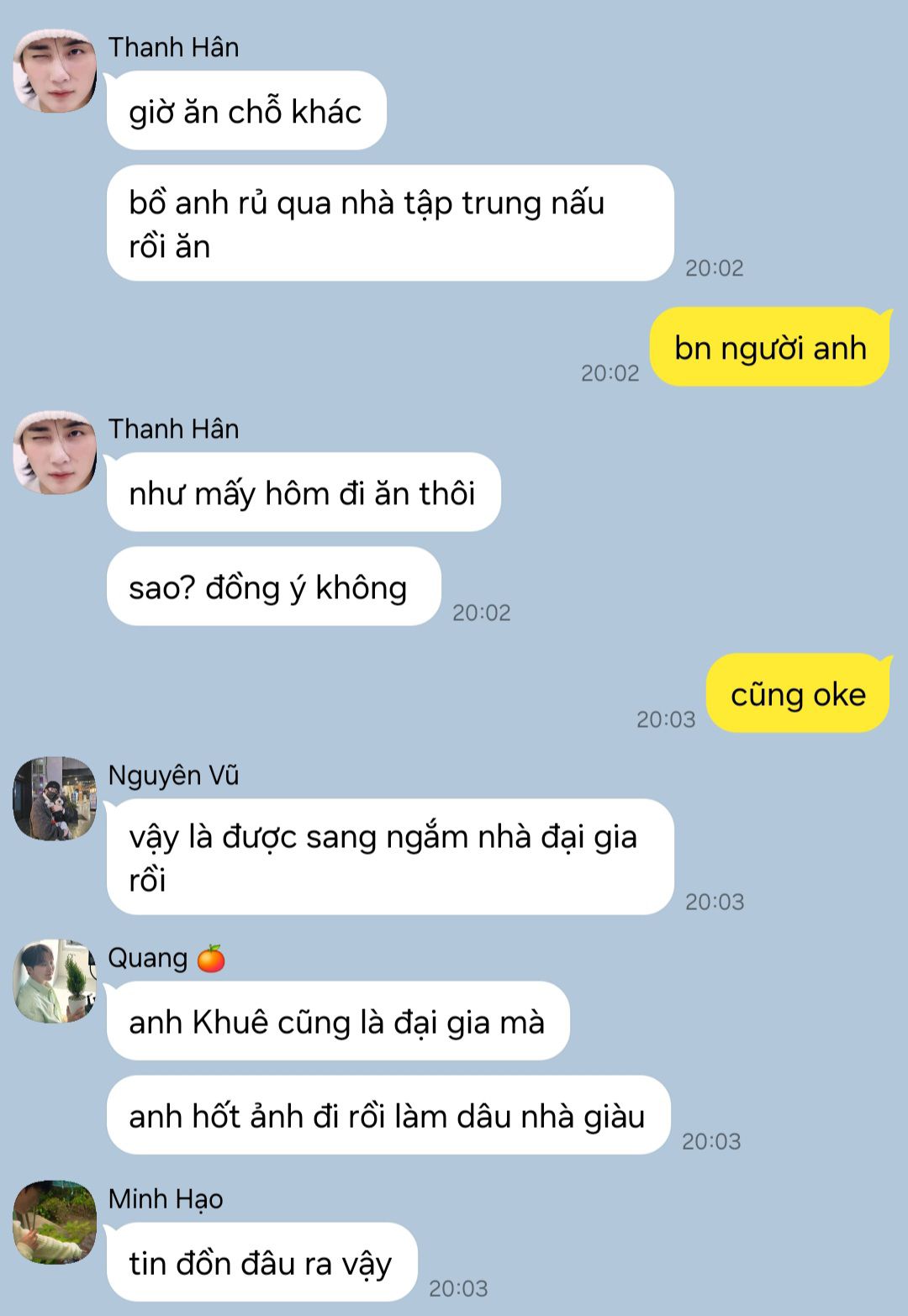
Task: Select the message about "qua nhà tập trung nấu"
Action: pos(390,224)
